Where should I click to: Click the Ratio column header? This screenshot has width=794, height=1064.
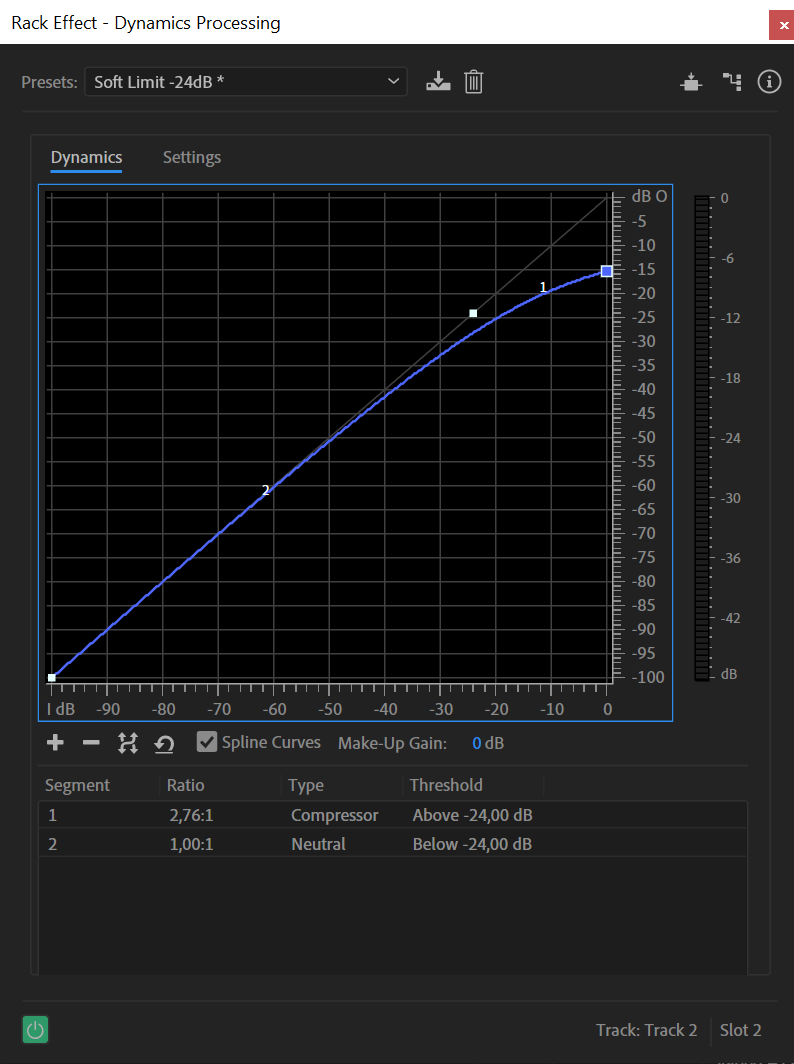tap(185, 785)
